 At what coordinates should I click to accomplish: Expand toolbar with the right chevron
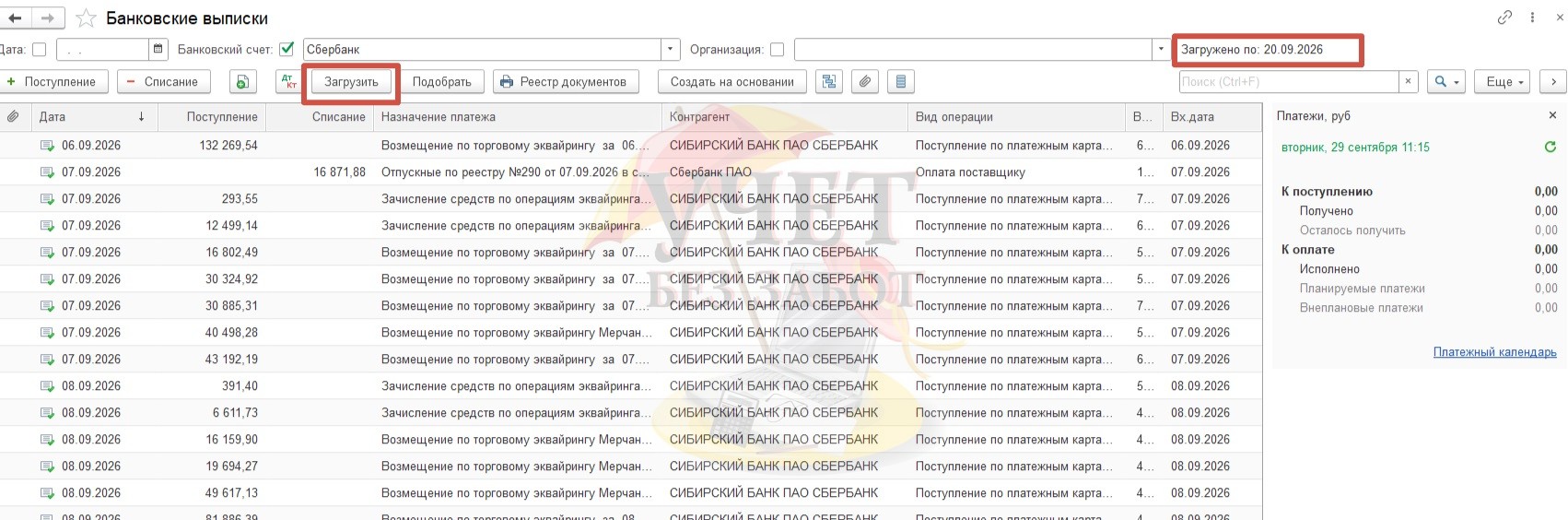(x=1553, y=82)
